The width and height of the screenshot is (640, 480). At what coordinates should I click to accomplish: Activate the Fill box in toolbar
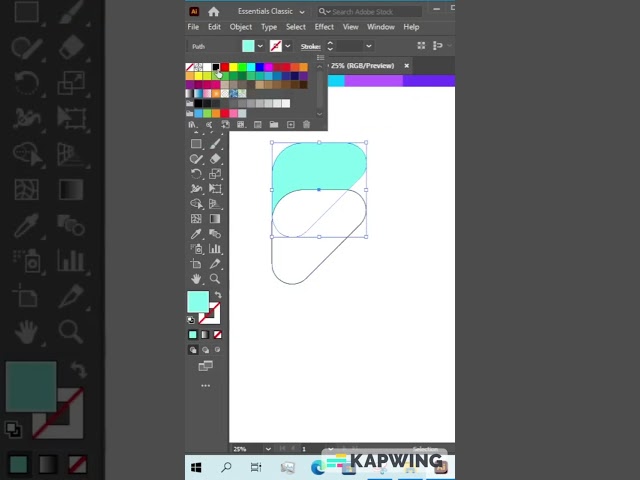(198, 302)
